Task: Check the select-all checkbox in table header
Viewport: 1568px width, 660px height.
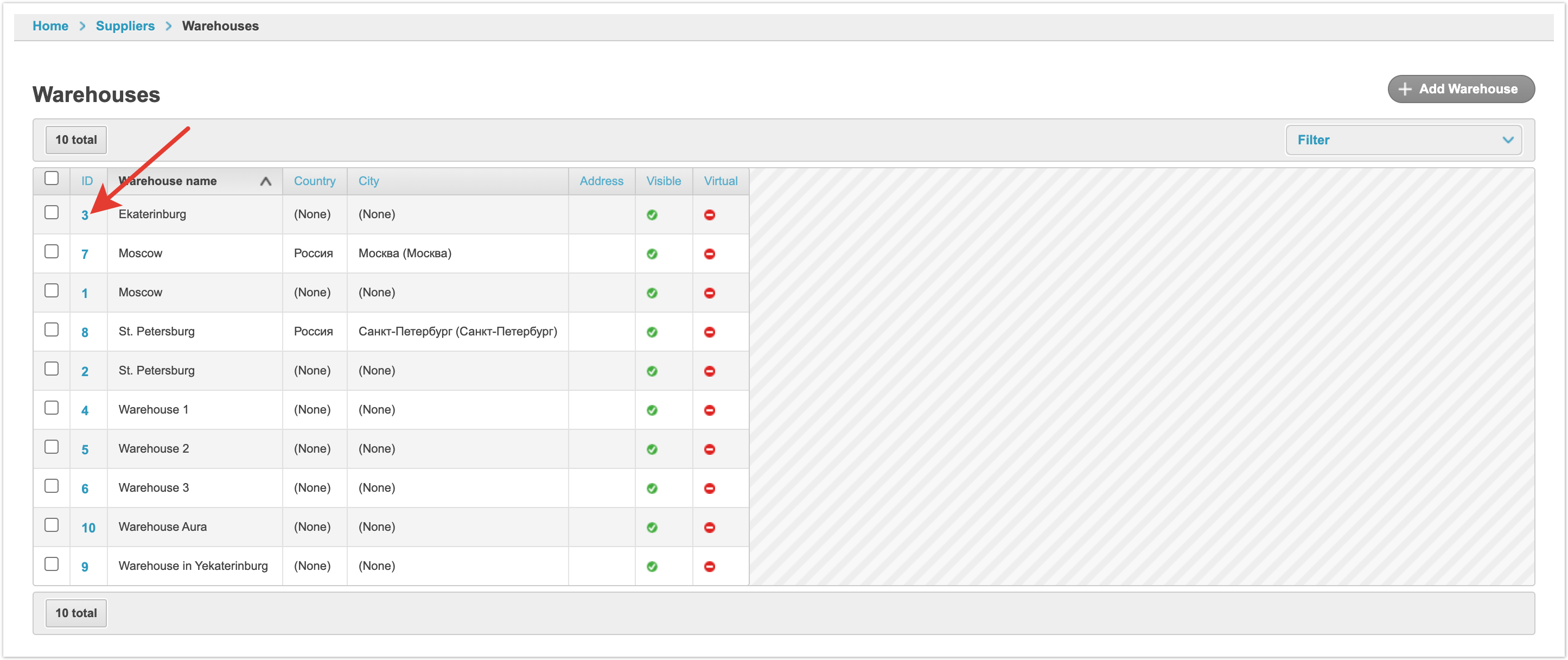Action: tap(52, 179)
